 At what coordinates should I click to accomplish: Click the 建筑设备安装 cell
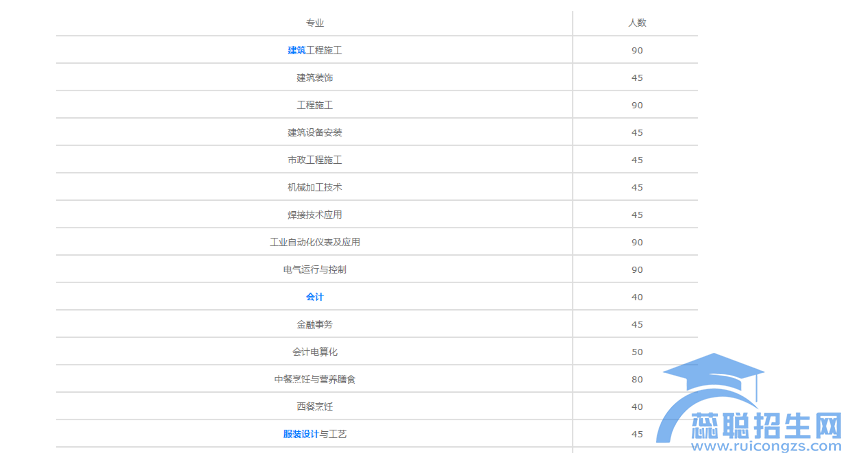click(x=315, y=132)
